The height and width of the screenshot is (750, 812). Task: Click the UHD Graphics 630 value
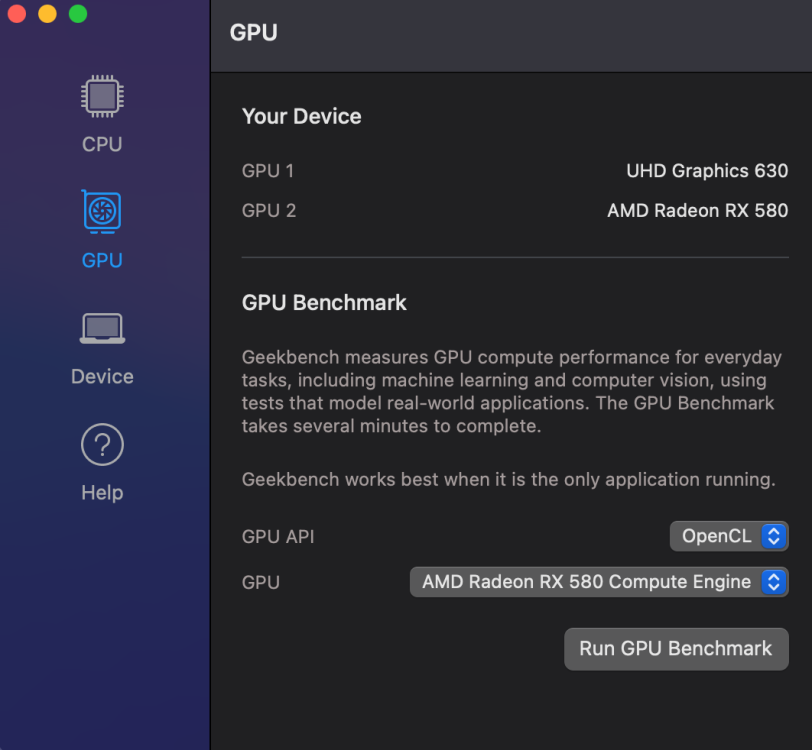707,171
